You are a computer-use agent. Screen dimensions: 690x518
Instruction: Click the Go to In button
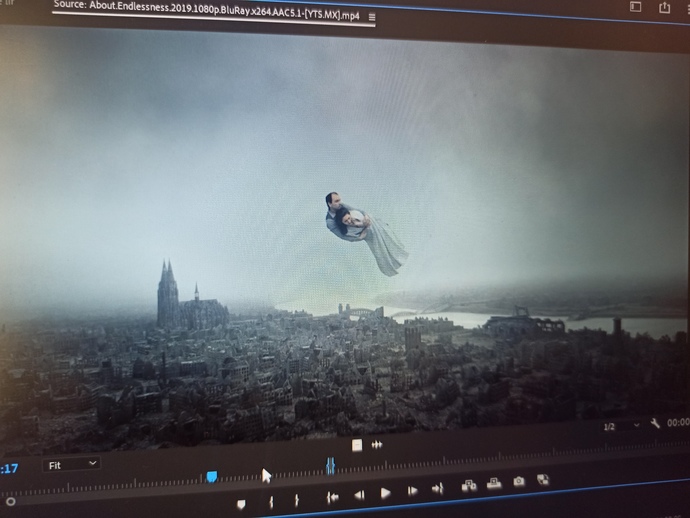pos(333,497)
